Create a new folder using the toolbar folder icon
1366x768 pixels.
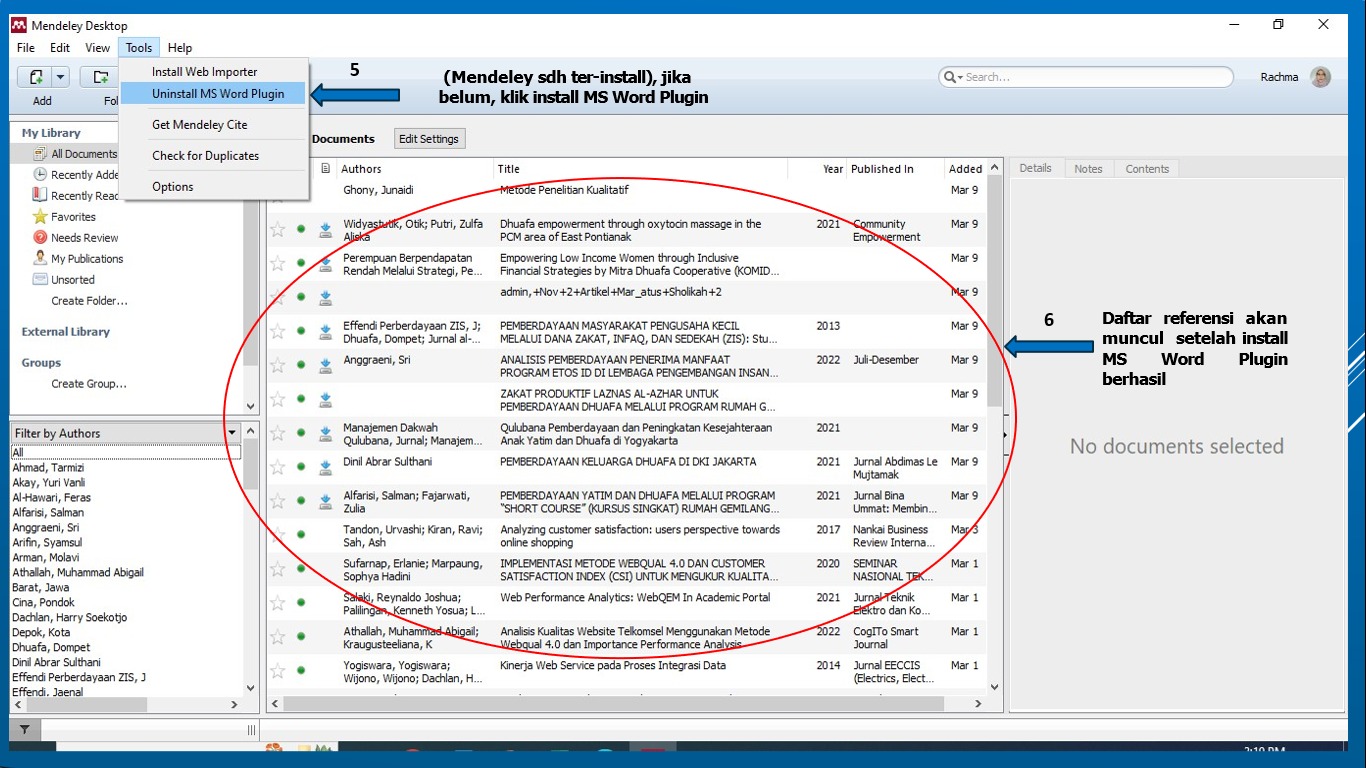pos(99,76)
